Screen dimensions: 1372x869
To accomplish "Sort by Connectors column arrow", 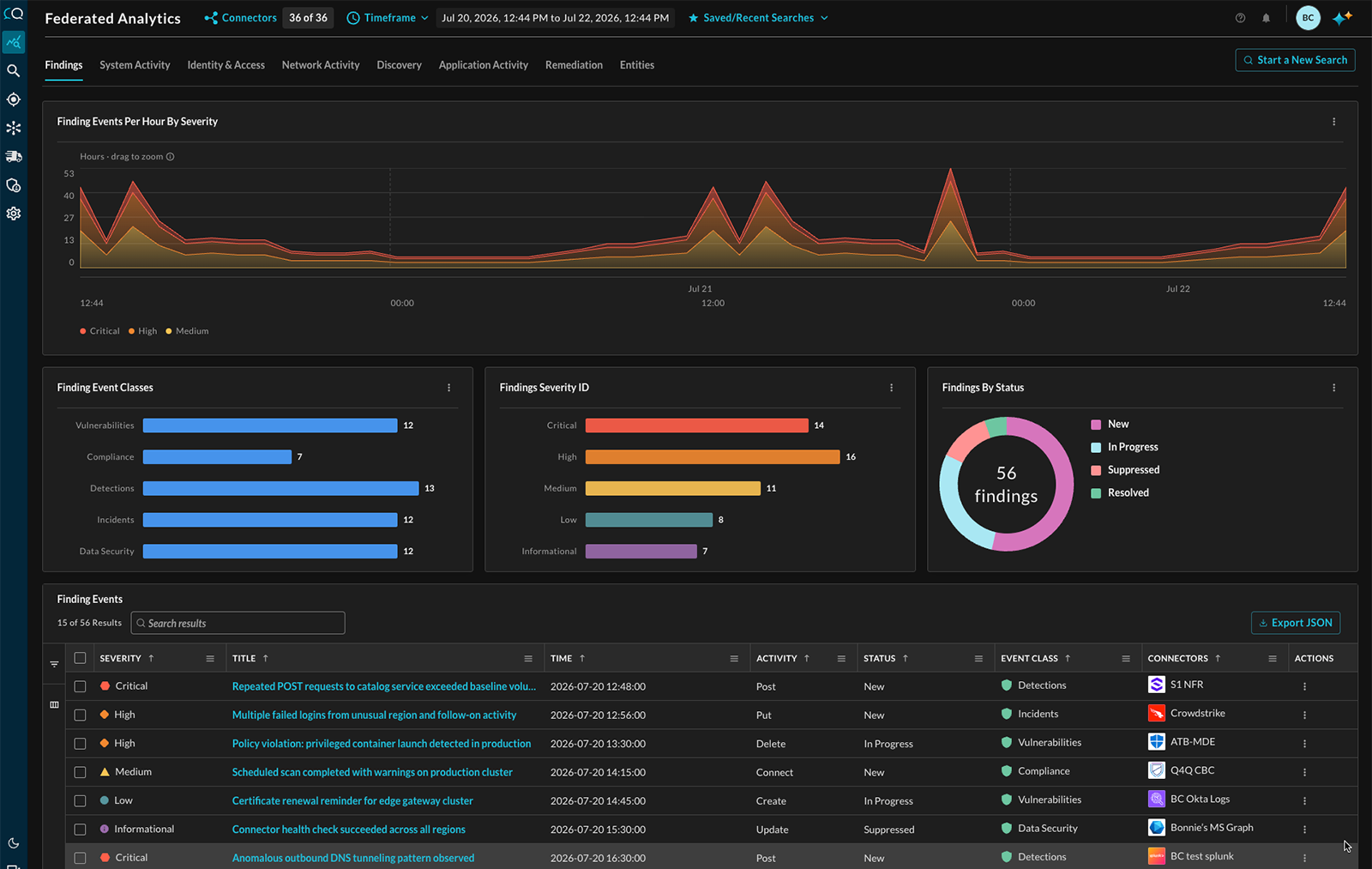I will pos(1218,659).
